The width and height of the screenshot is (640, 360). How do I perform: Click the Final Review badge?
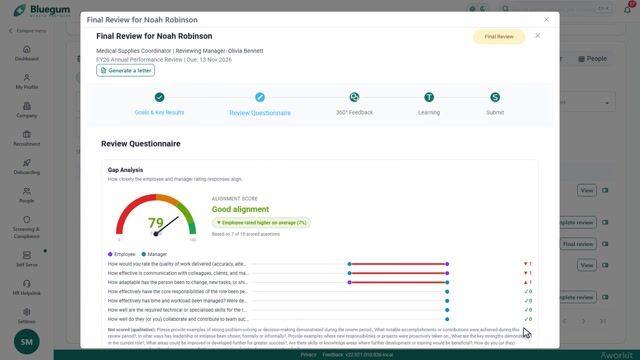[x=499, y=37]
